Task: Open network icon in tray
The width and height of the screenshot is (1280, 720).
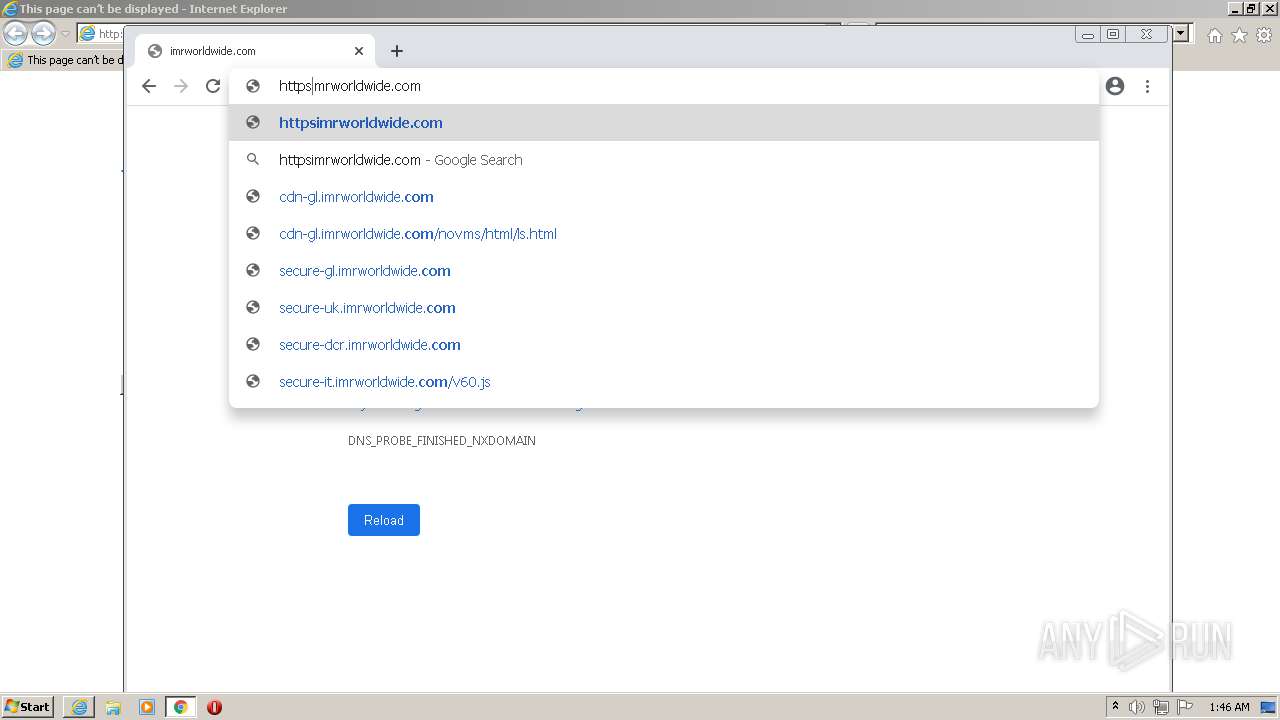Action: 1161,707
